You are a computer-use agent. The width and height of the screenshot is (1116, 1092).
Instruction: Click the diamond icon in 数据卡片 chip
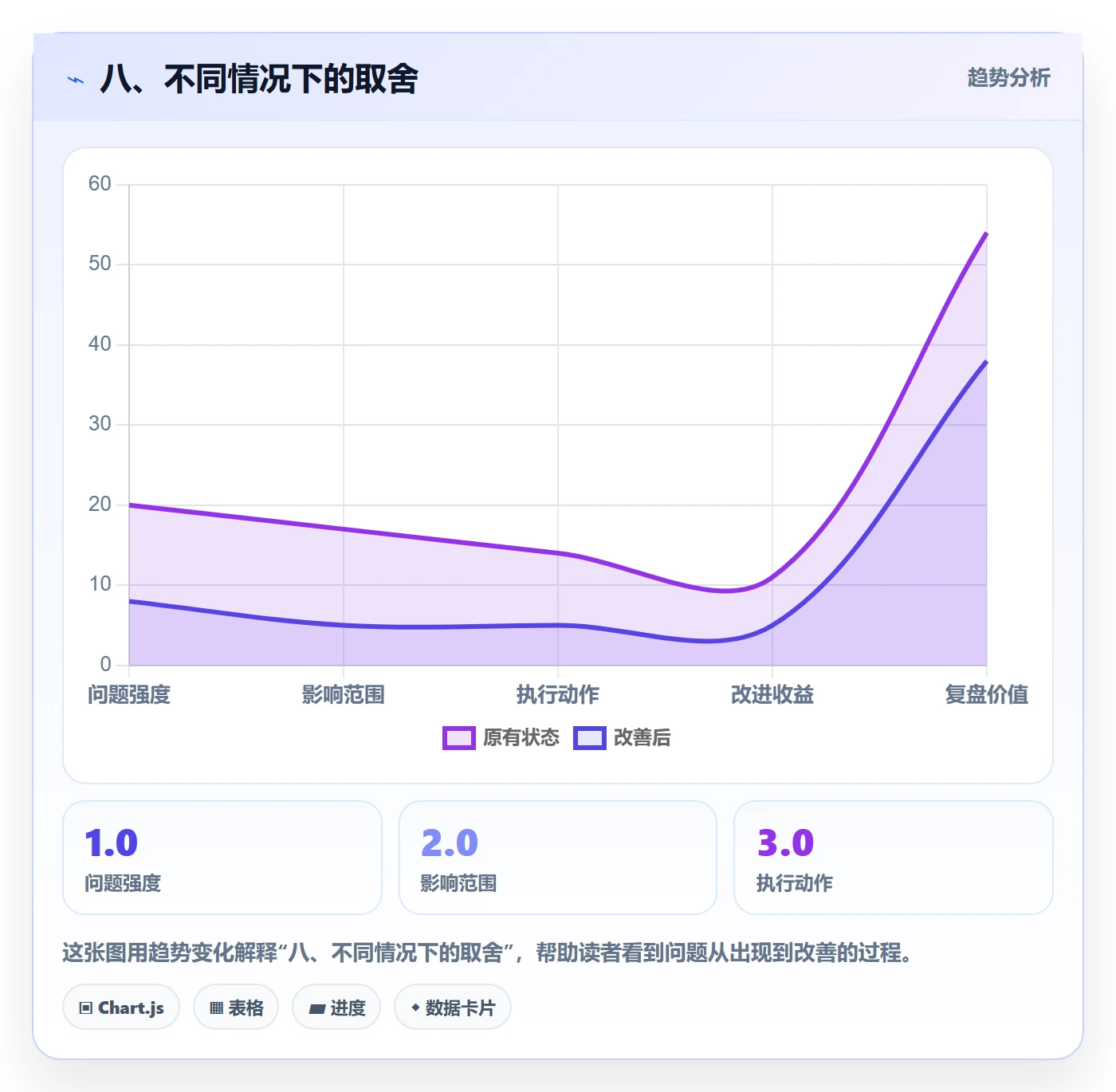coord(415,1008)
